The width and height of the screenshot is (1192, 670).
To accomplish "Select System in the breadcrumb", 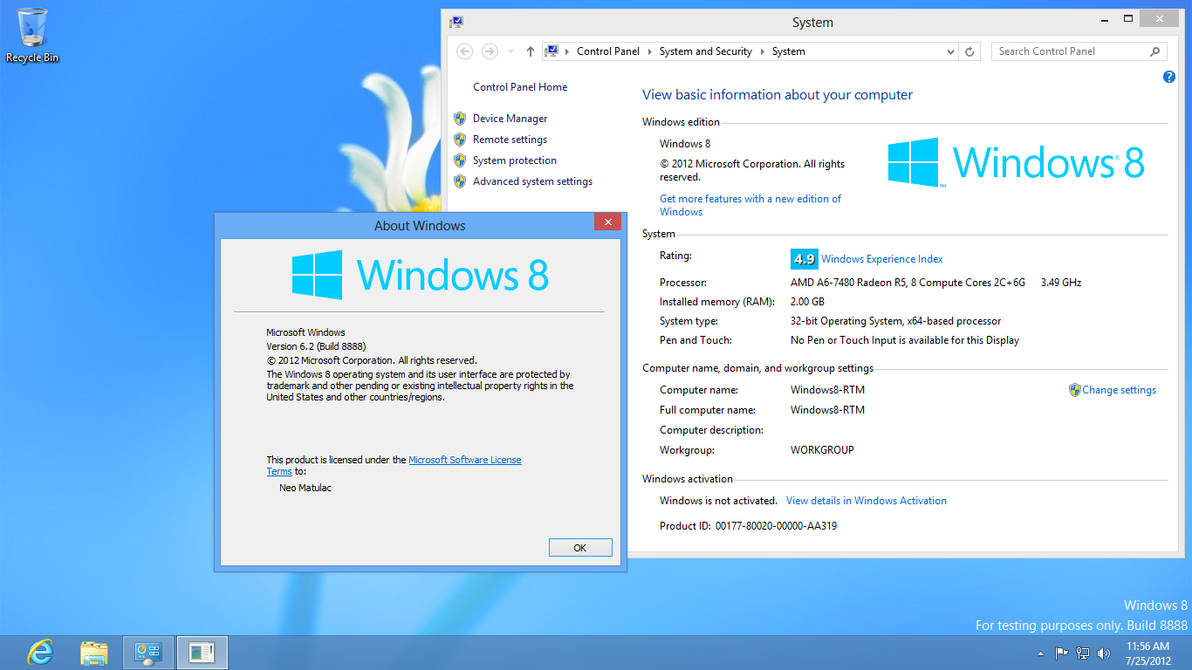I will [x=788, y=51].
